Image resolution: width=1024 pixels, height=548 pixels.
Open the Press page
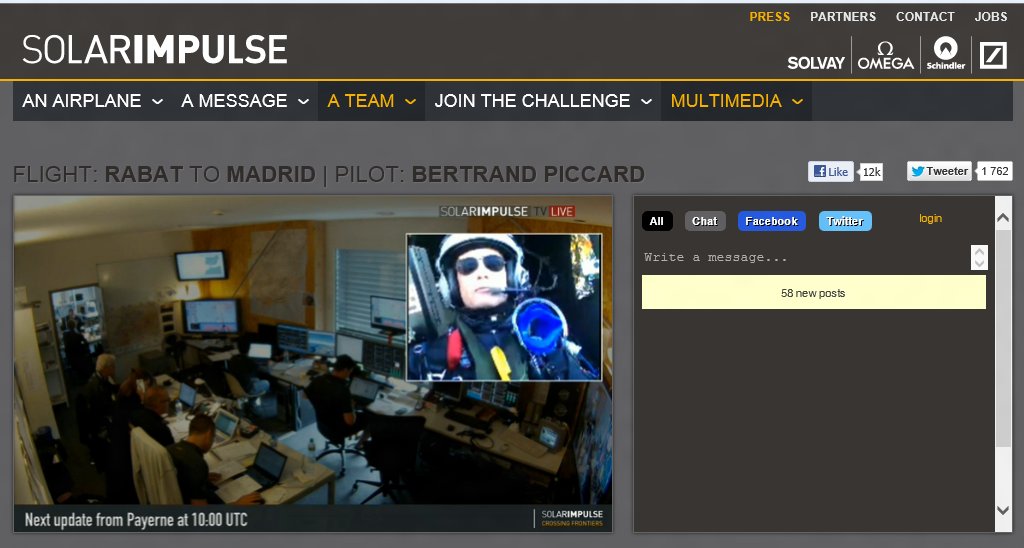[x=769, y=17]
